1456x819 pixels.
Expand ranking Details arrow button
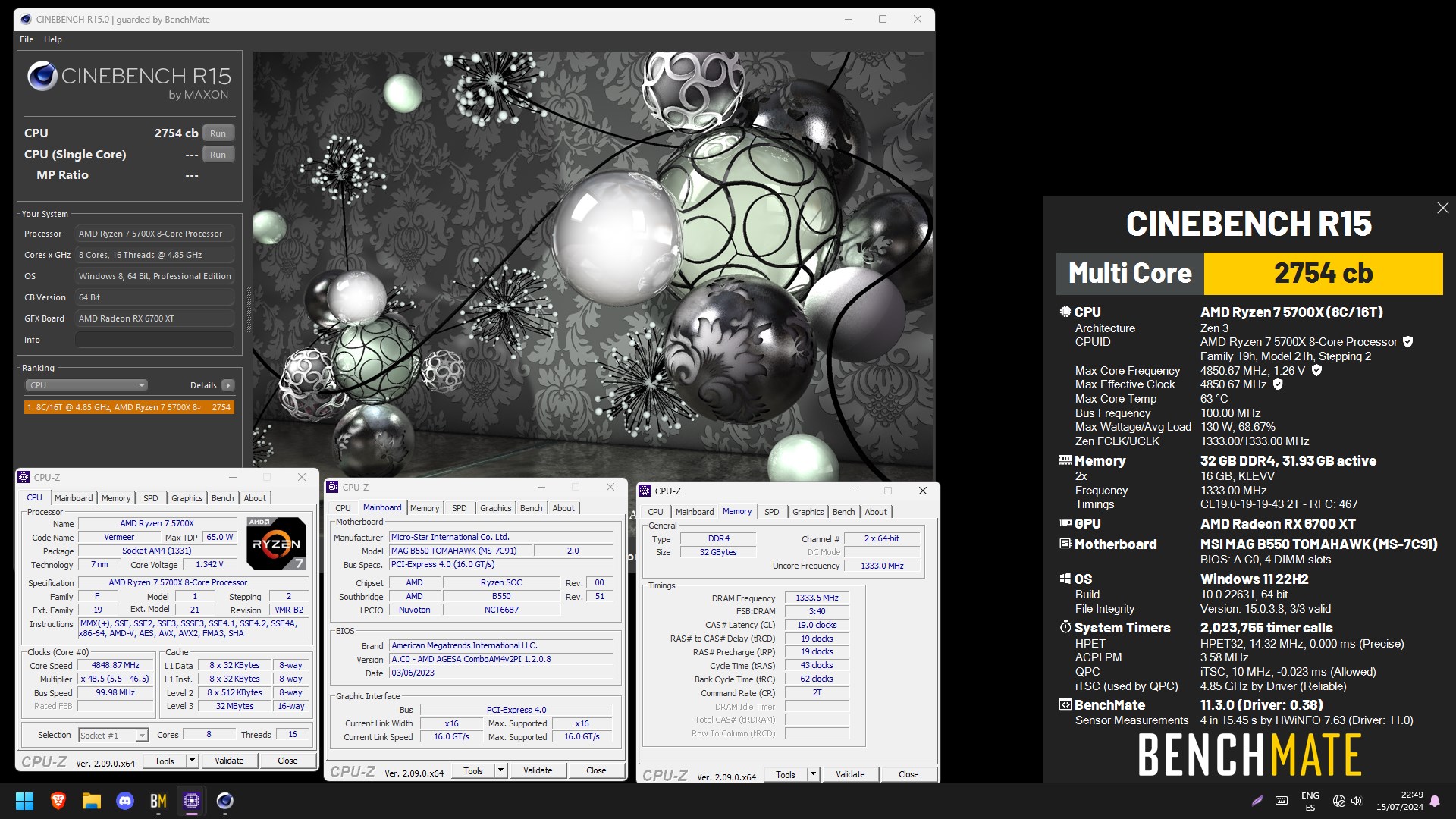(x=227, y=385)
